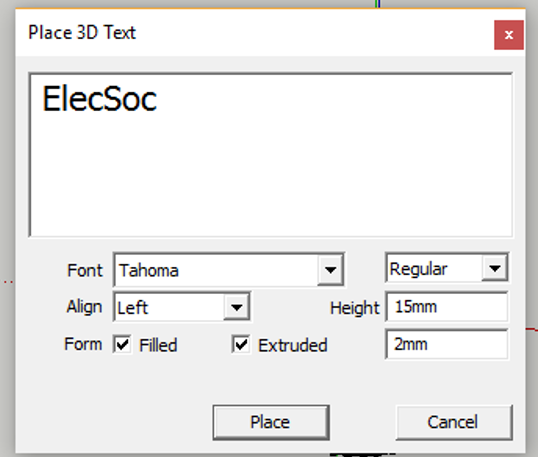The width and height of the screenshot is (538, 457).
Task: Click the Place 3D Text title bar
Action: pos(254,33)
